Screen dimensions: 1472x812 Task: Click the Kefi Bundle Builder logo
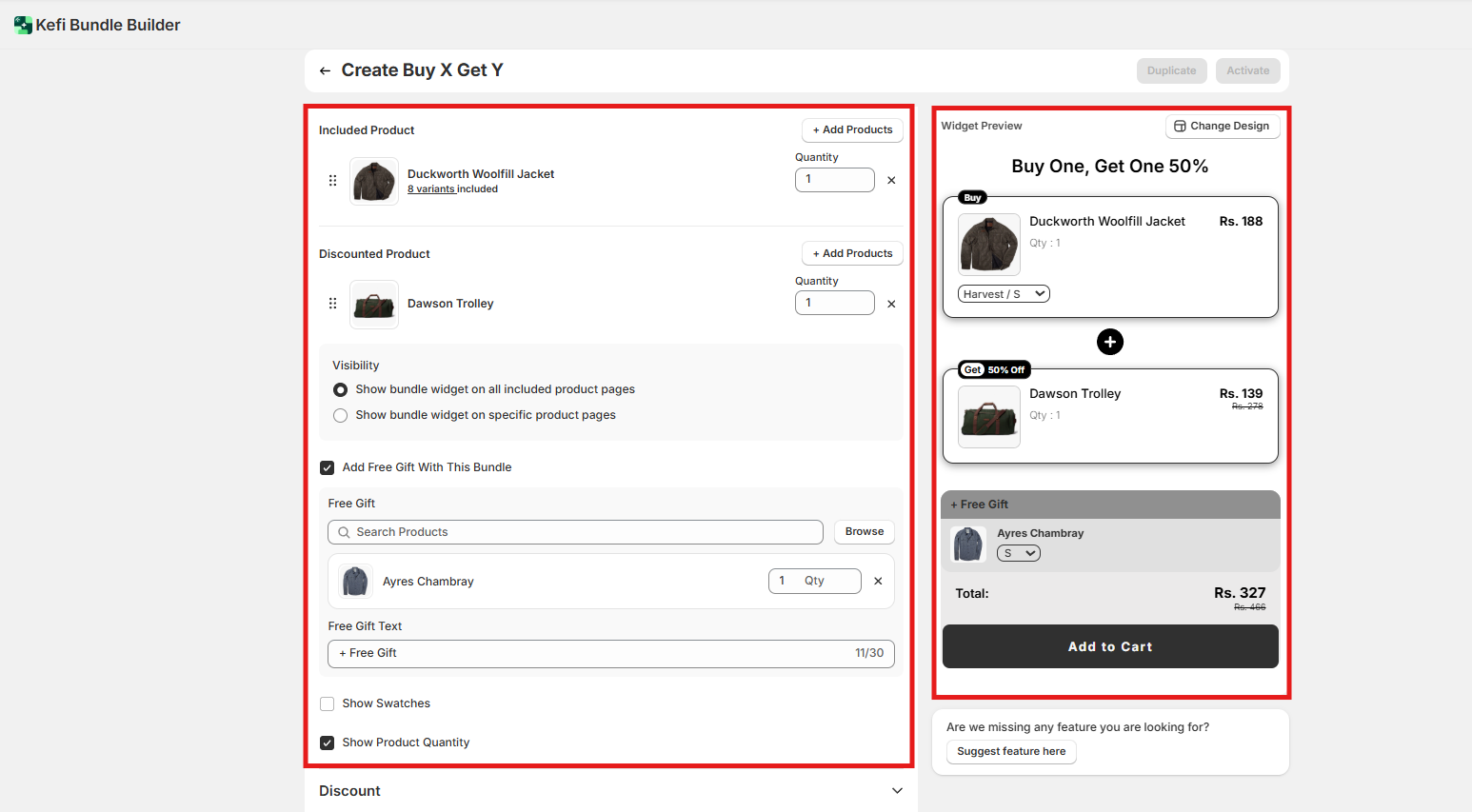pyautogui.click(x=23, y=25)
